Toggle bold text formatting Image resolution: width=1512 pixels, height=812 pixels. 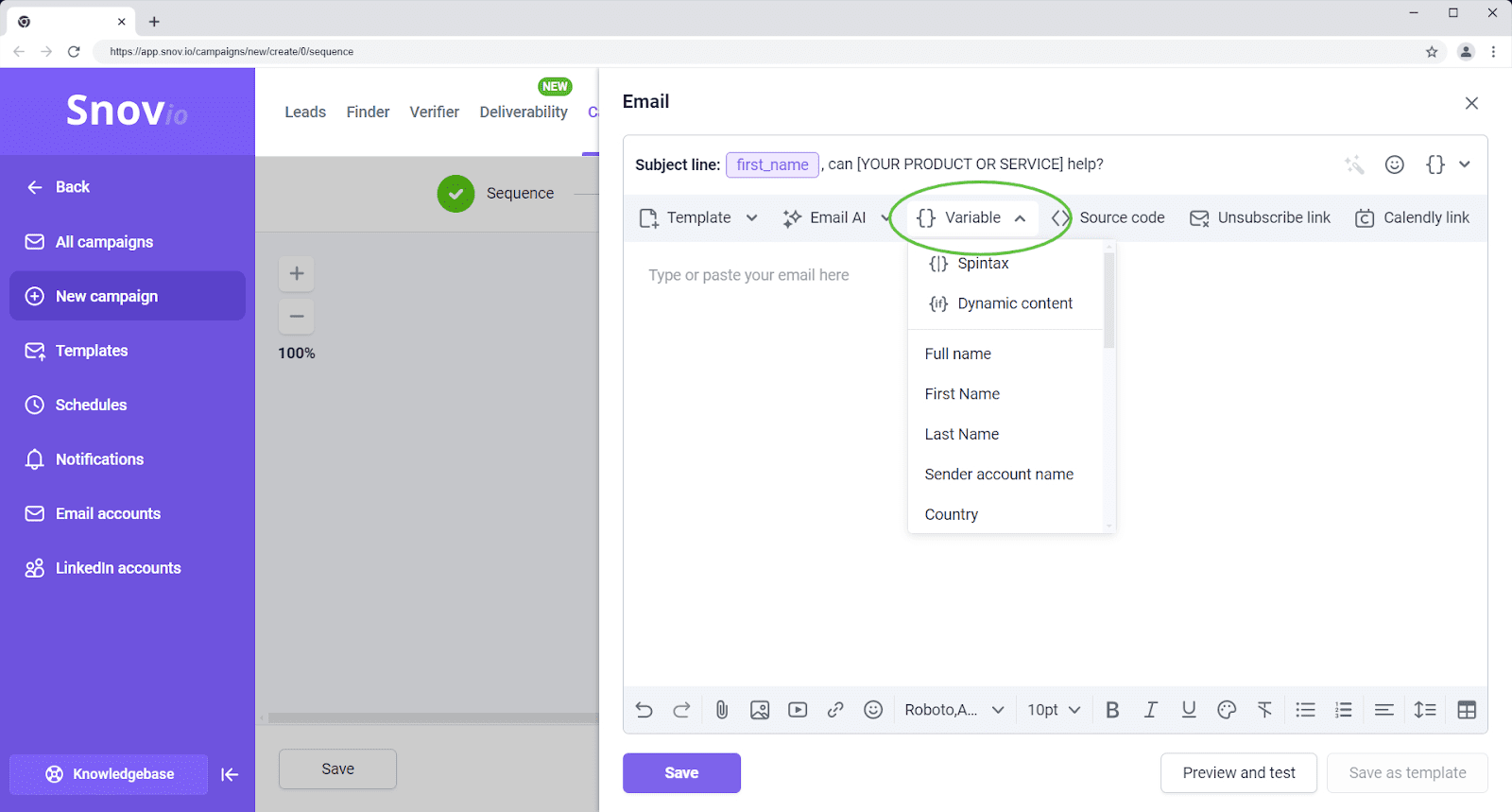coord(1112,710)
